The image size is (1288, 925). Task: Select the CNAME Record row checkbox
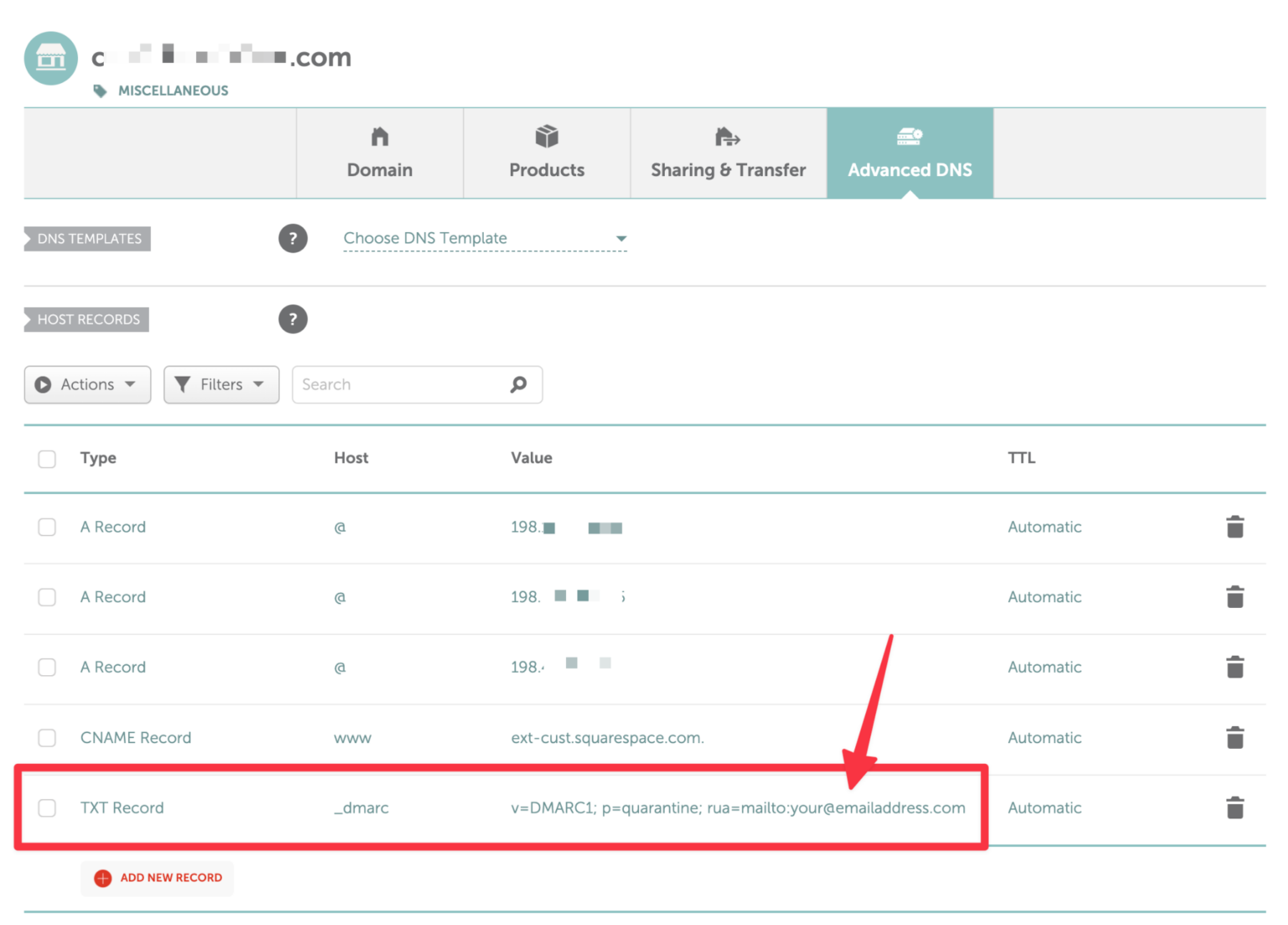coord(47,738)
